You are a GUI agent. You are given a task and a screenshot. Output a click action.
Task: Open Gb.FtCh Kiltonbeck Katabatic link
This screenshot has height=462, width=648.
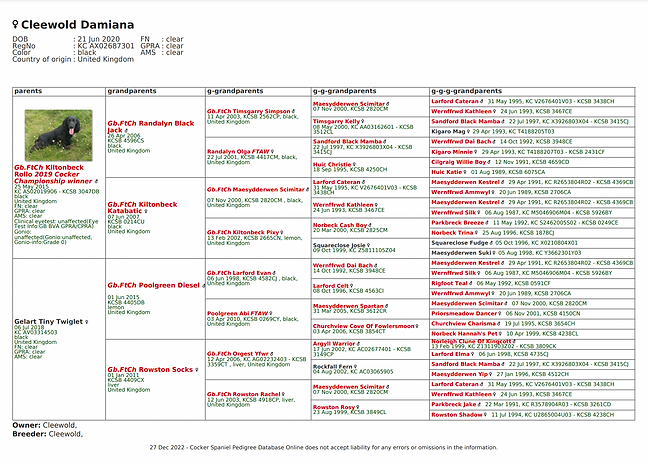pyautogui.click(x=142, y=207)
